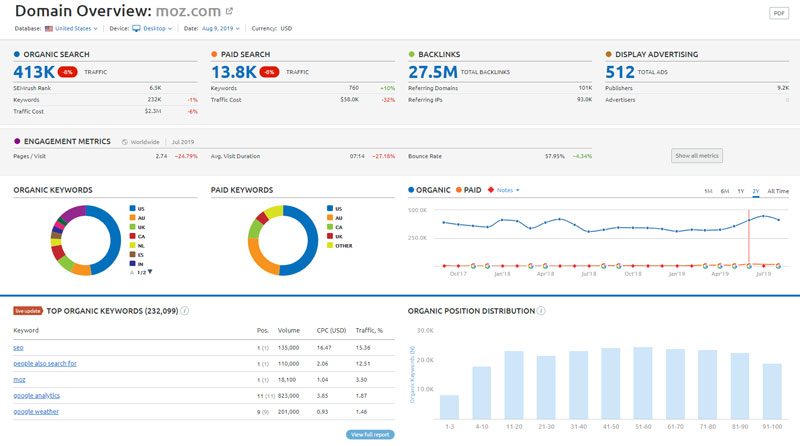The height and width of the screenshot is (446, 800).
Task: Open the United States database dropdown
Action: pos(76,29)
